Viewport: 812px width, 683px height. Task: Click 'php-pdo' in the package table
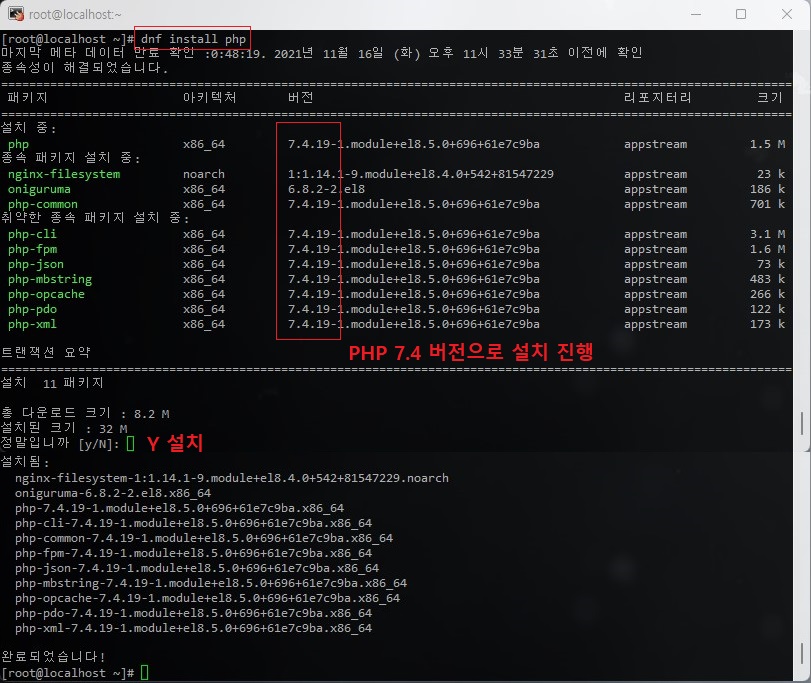point(32,309)
